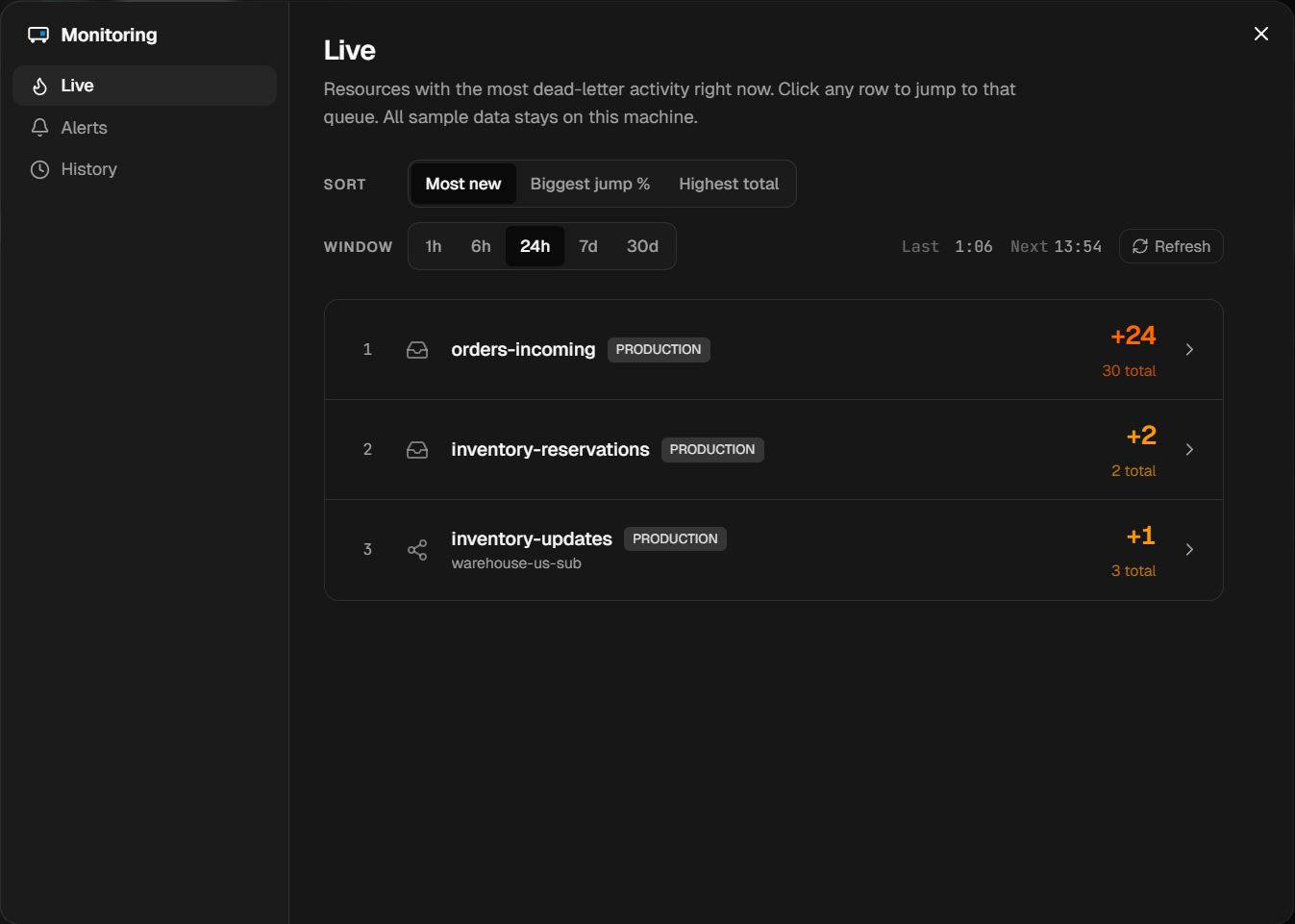Click the +24 new count

1133,336
